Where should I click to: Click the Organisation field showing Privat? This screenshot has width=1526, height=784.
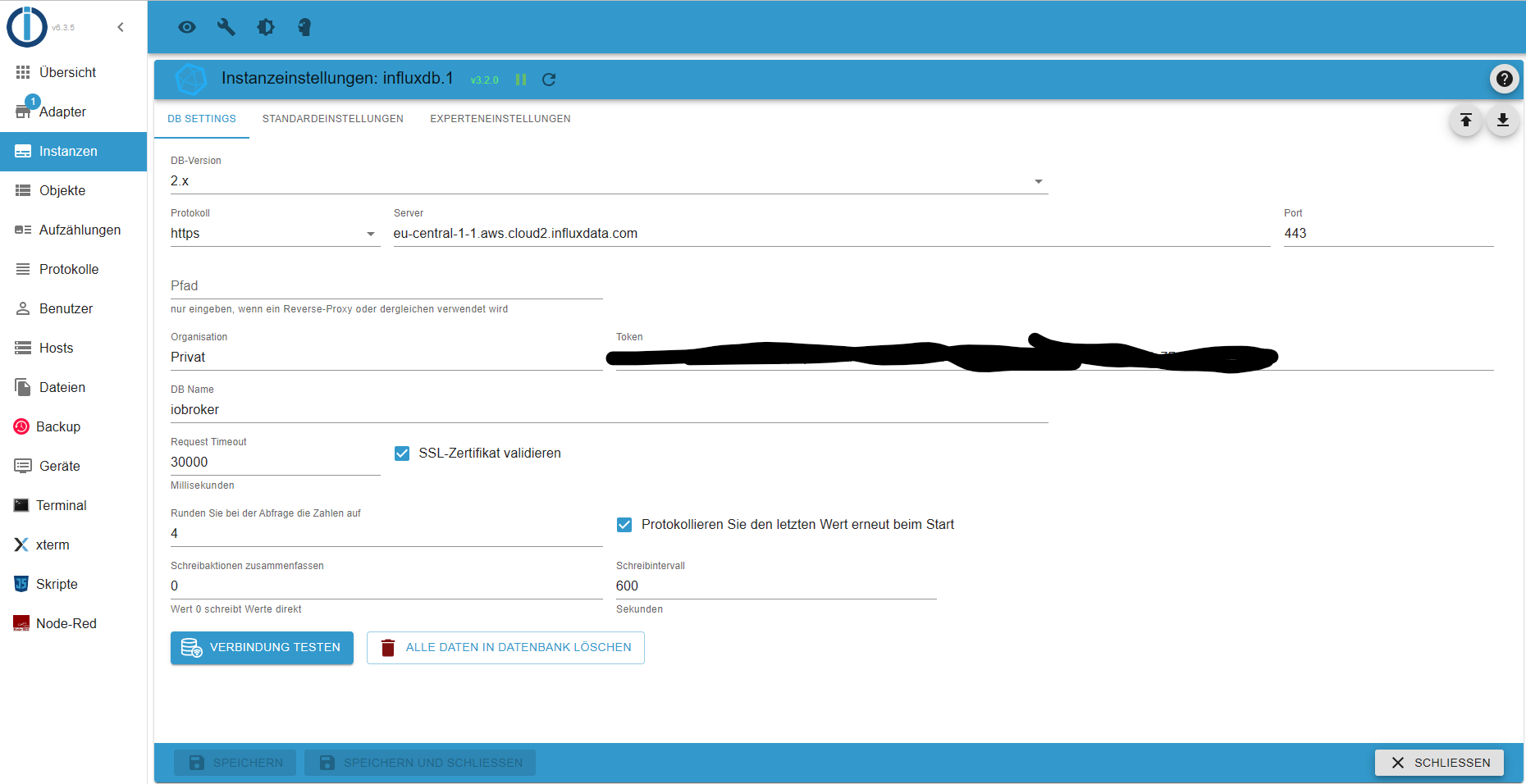[x=386, y=358]
